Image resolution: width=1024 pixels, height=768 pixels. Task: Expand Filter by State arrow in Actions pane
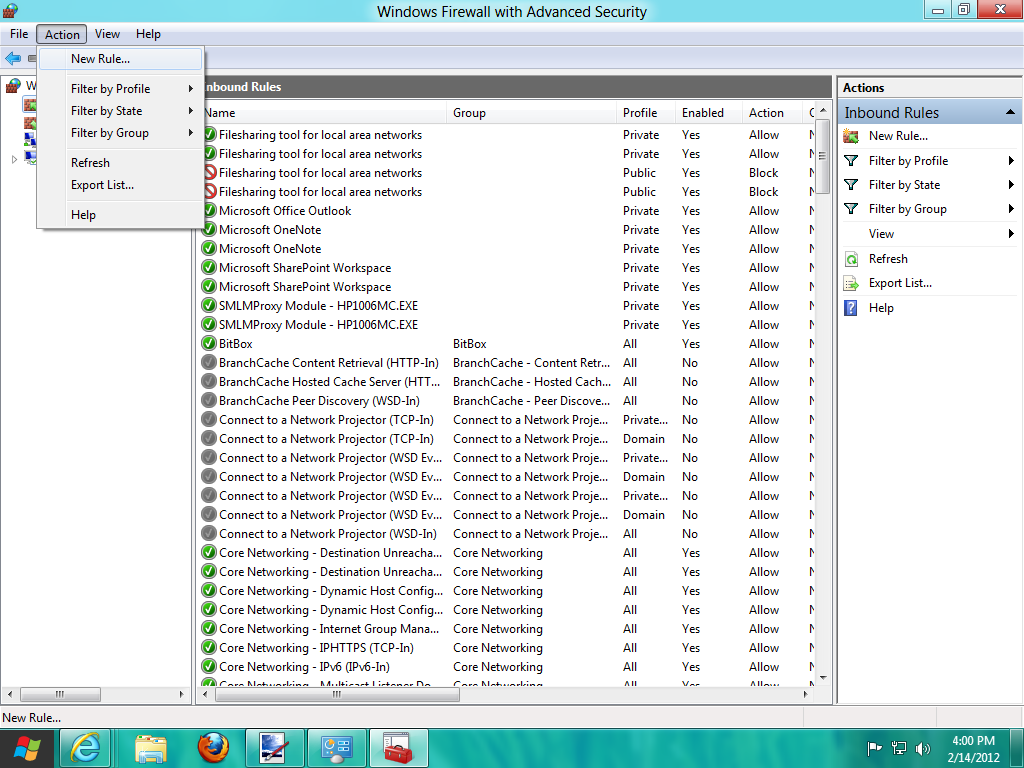pos(1010,185)
